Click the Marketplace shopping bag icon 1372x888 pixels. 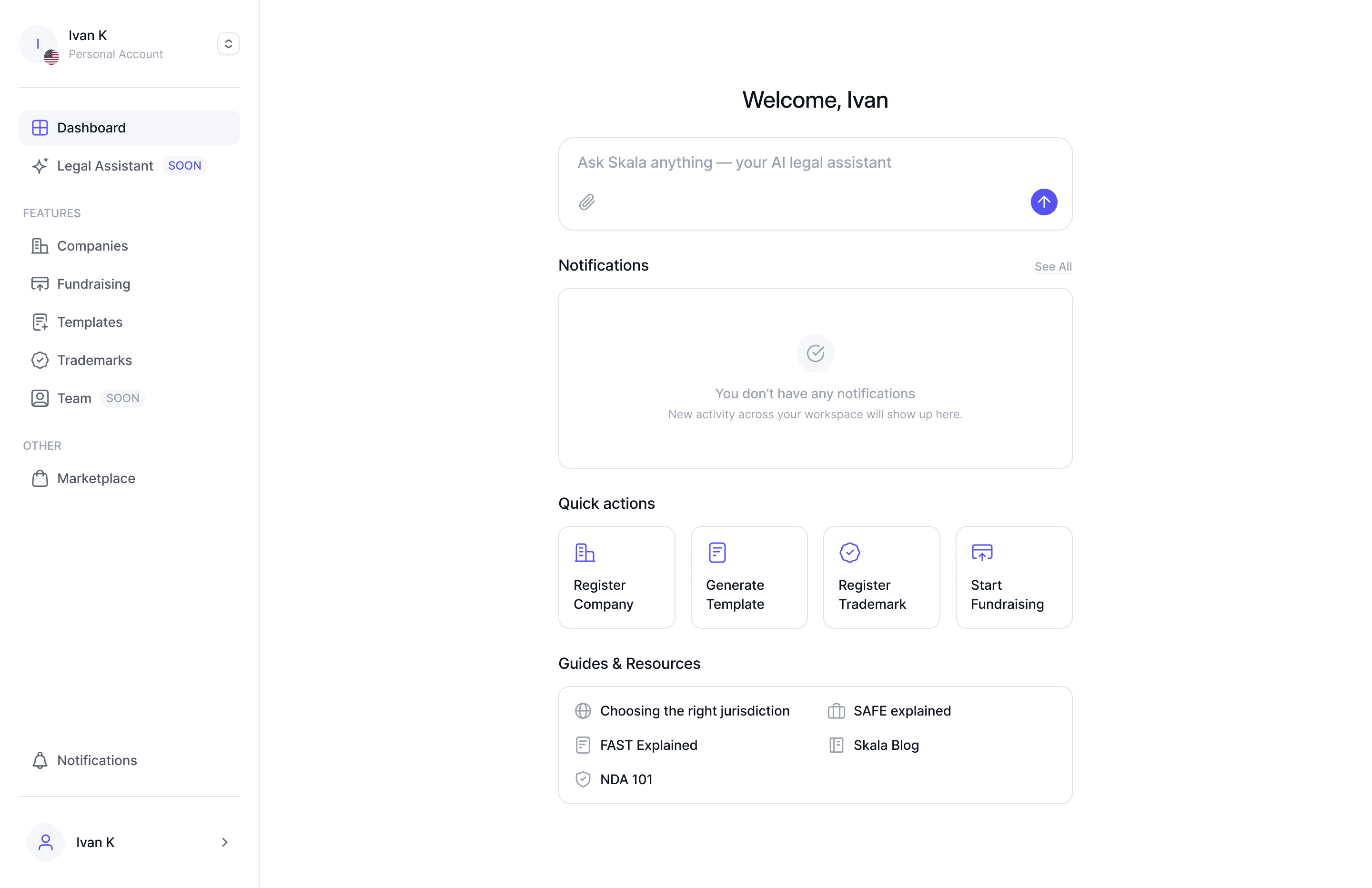(40, 479)
